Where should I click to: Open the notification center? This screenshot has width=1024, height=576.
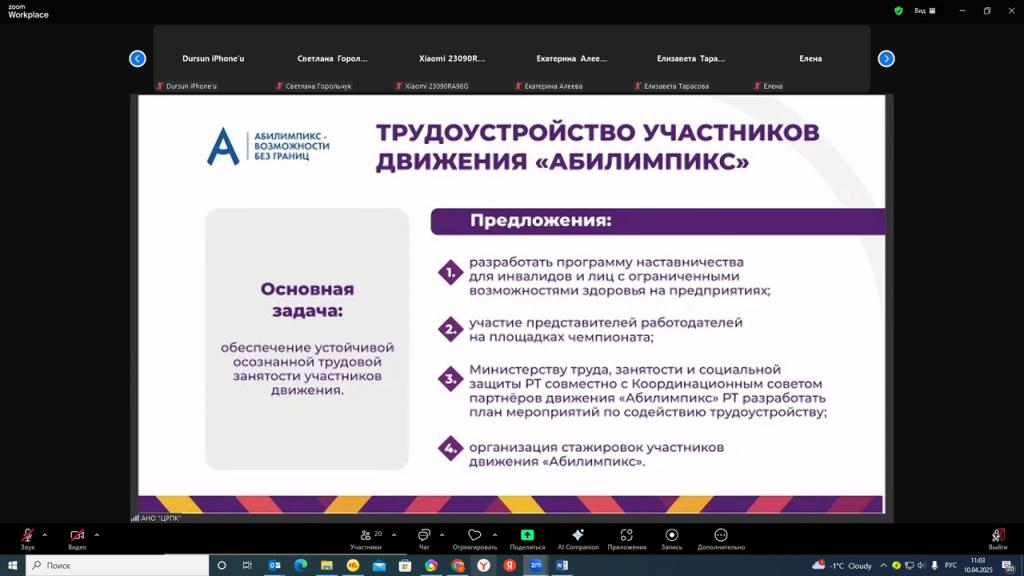[1008, 566]
